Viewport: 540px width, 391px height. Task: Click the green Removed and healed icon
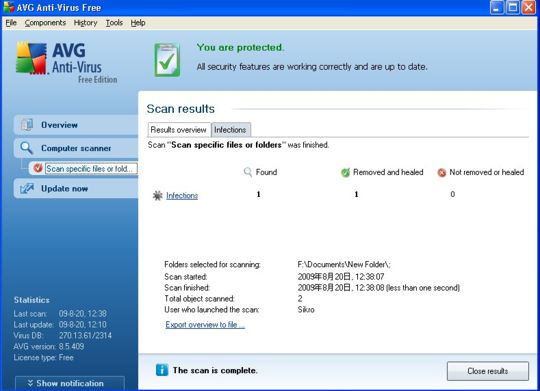coord(345,172)
